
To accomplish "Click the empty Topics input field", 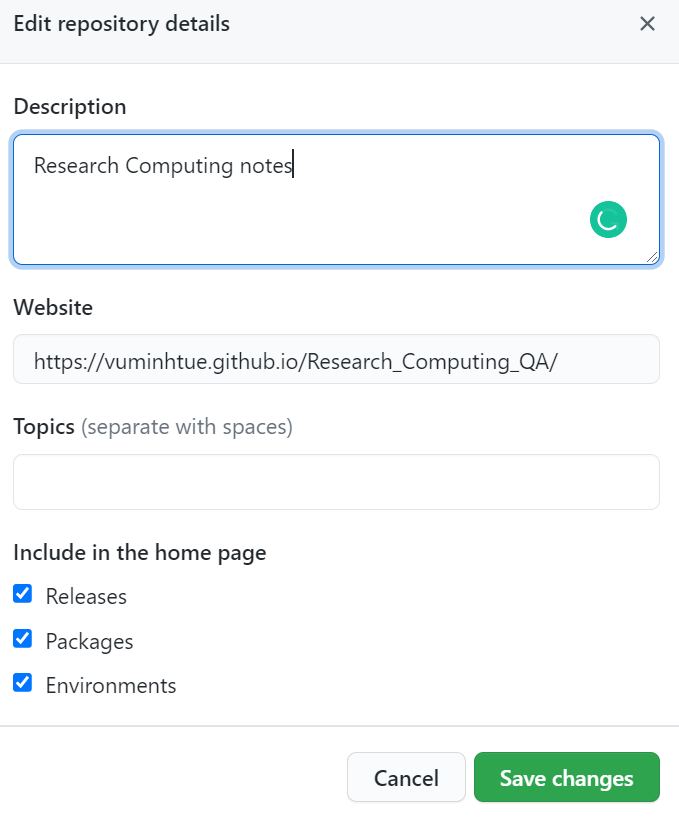I will pyautogui.click(x=336, y=482).
